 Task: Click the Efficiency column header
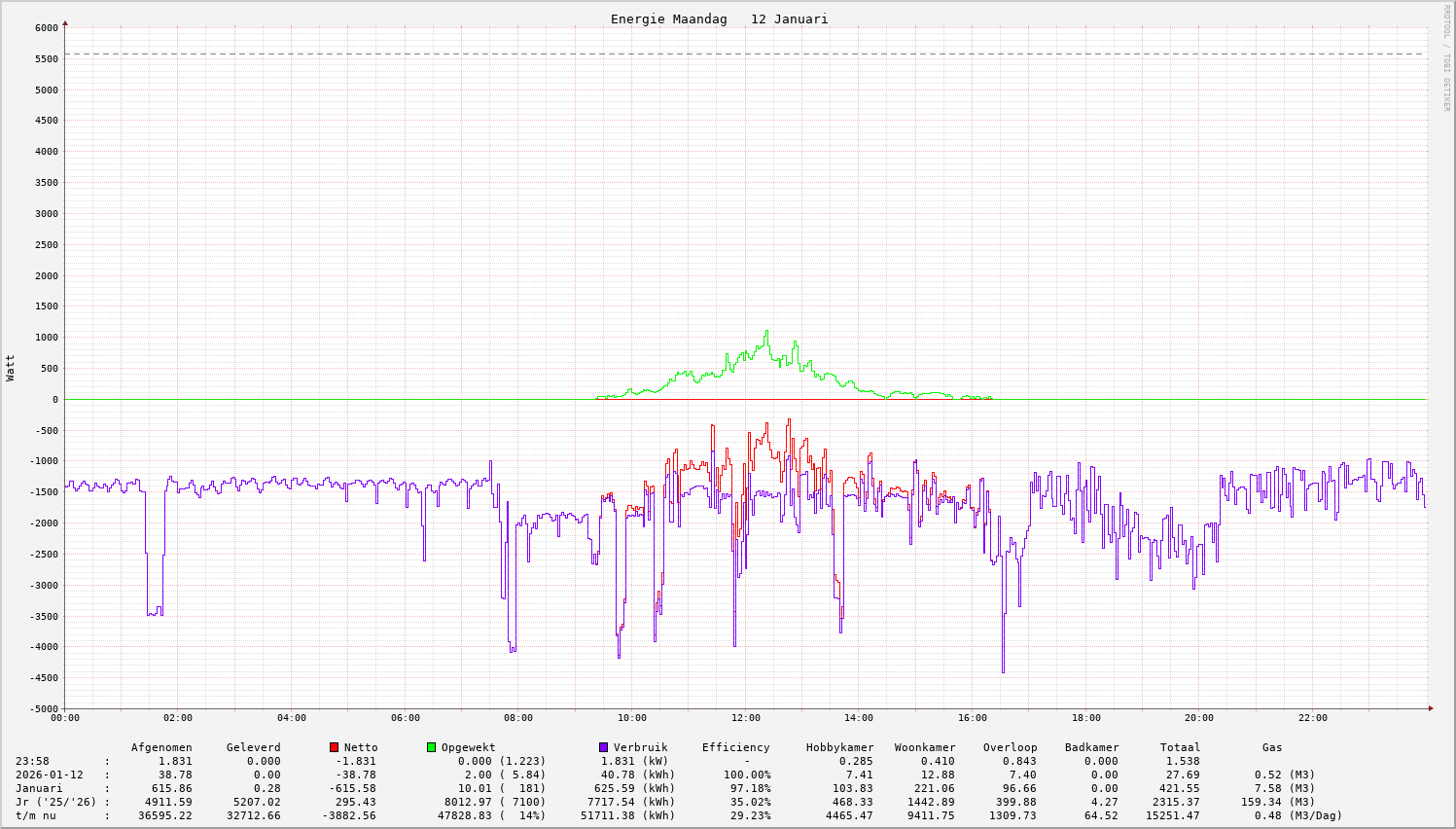click(x=735, y=747)
